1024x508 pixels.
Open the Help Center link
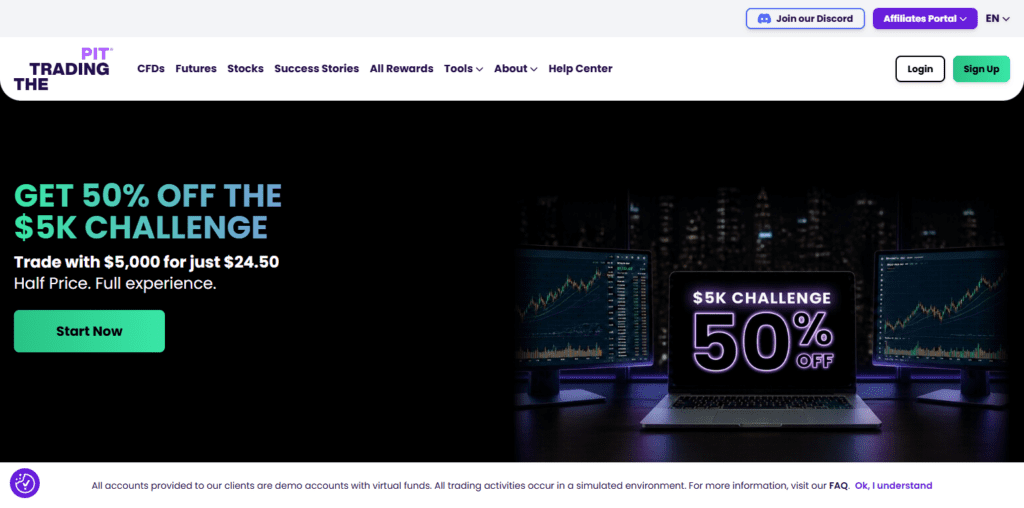[581, 69]
